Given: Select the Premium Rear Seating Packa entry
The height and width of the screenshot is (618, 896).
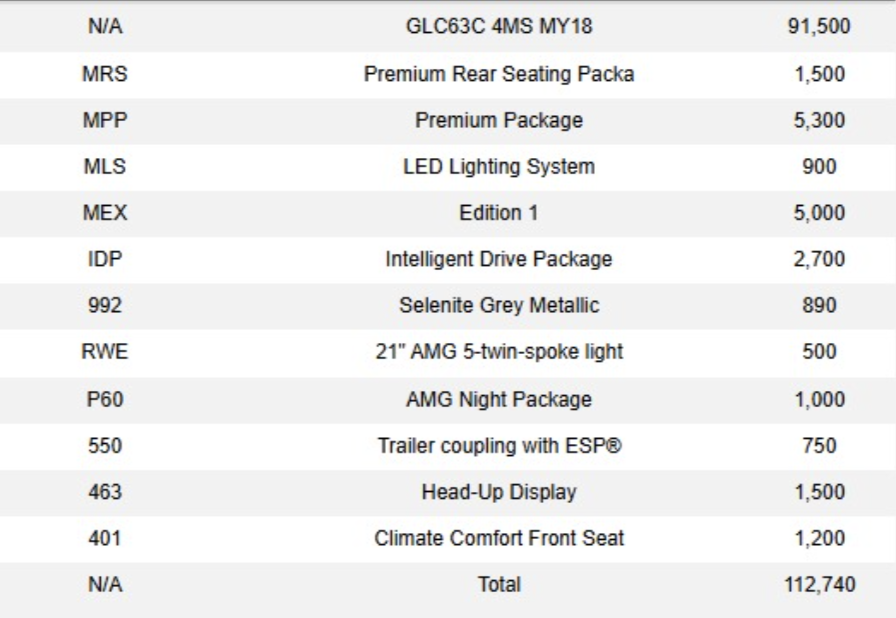Looking at the screenshot, I should tap(499, 74).
